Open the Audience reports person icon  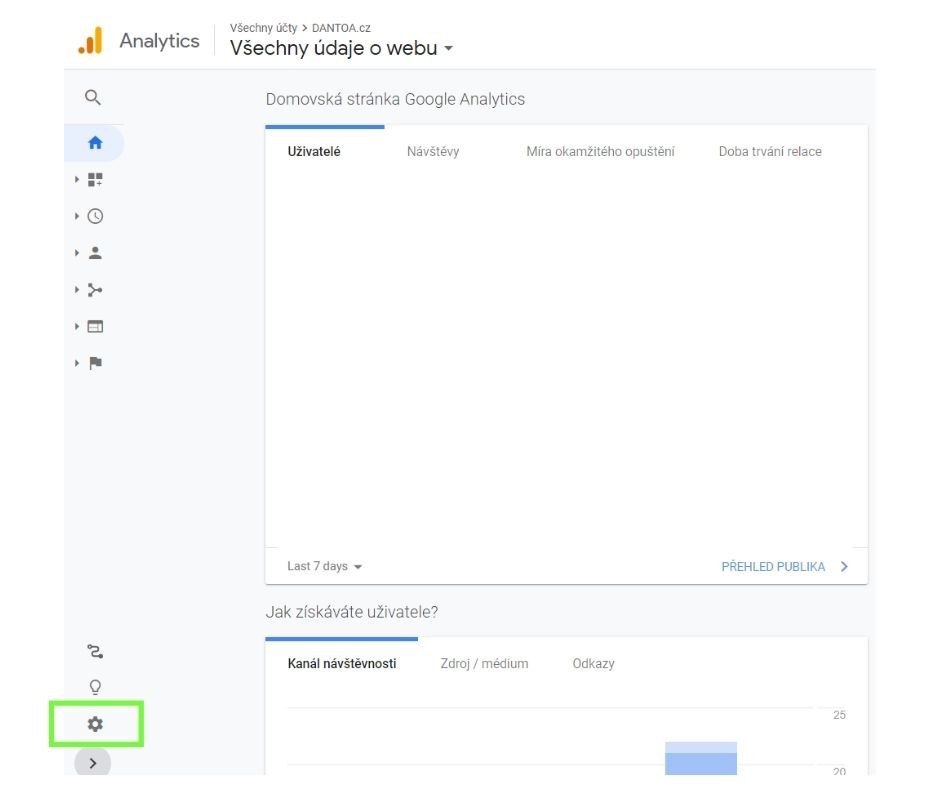pyautogui.click(x=93, y=252)
